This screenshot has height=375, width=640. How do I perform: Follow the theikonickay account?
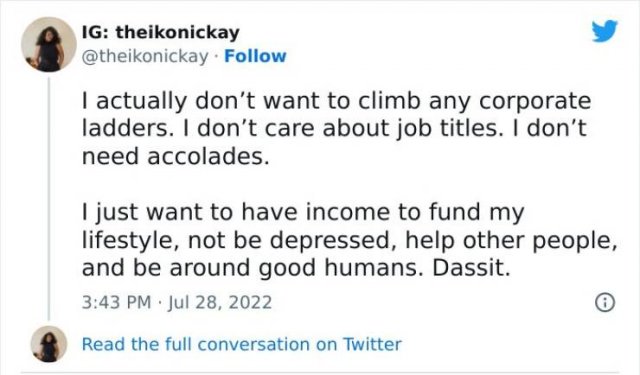coord(256,56)
